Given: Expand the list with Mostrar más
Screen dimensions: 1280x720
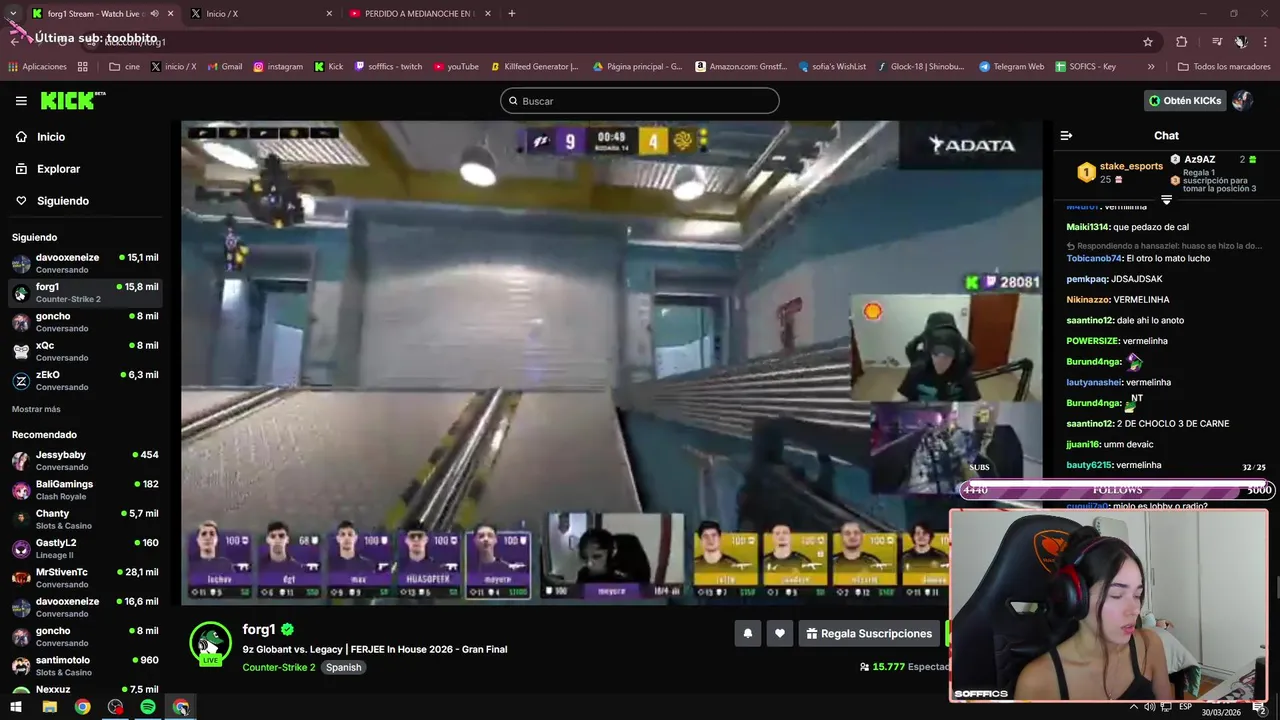Looking at the screenshot, I should pos(36,409).
